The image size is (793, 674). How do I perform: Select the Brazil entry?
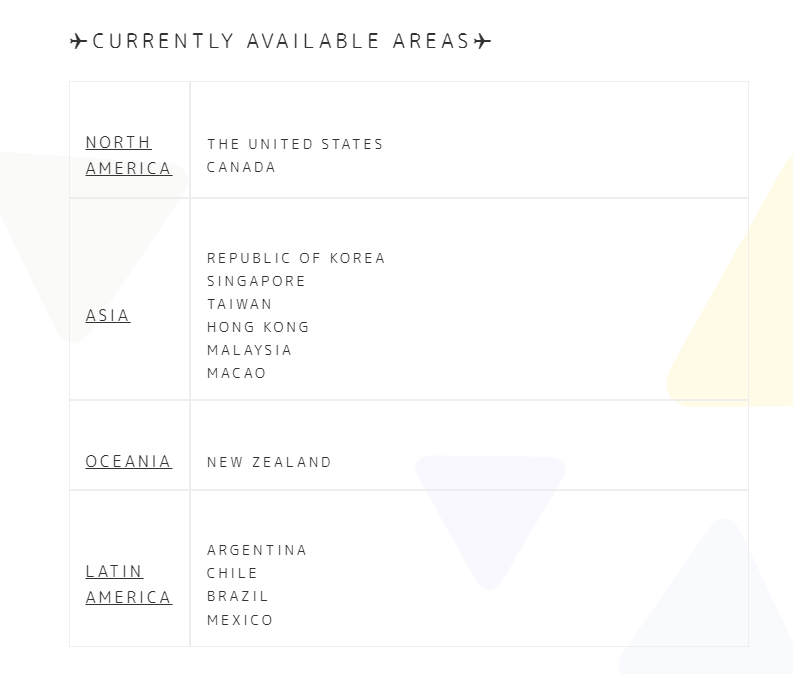[238, 596]
